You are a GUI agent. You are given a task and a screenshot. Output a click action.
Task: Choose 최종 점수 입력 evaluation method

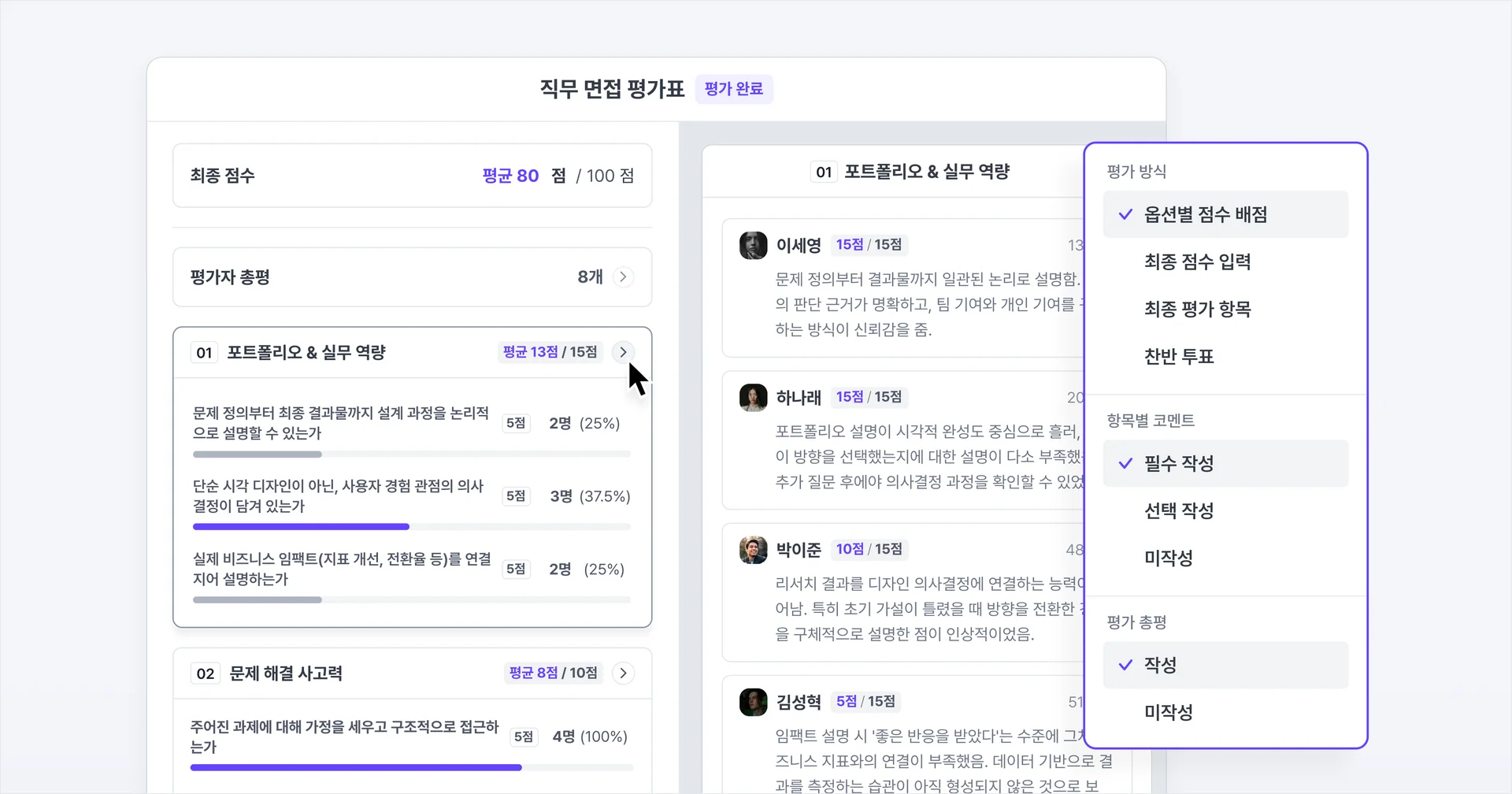[x=1198, y=262]
